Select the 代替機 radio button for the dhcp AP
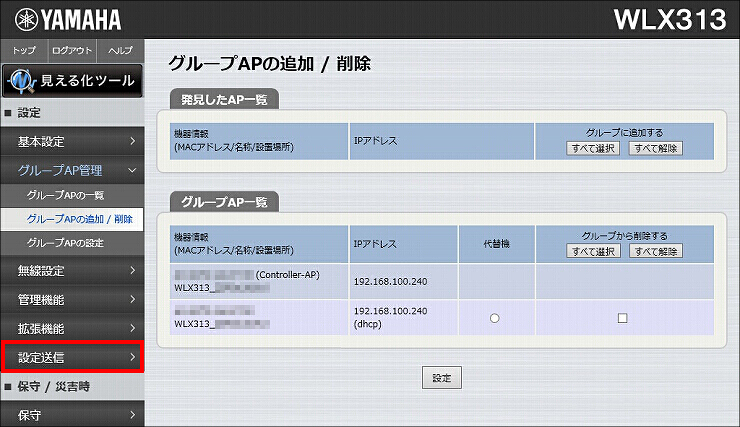Image resolution: width=740 pixels, height=427 pixels. (x=495, y=318)
